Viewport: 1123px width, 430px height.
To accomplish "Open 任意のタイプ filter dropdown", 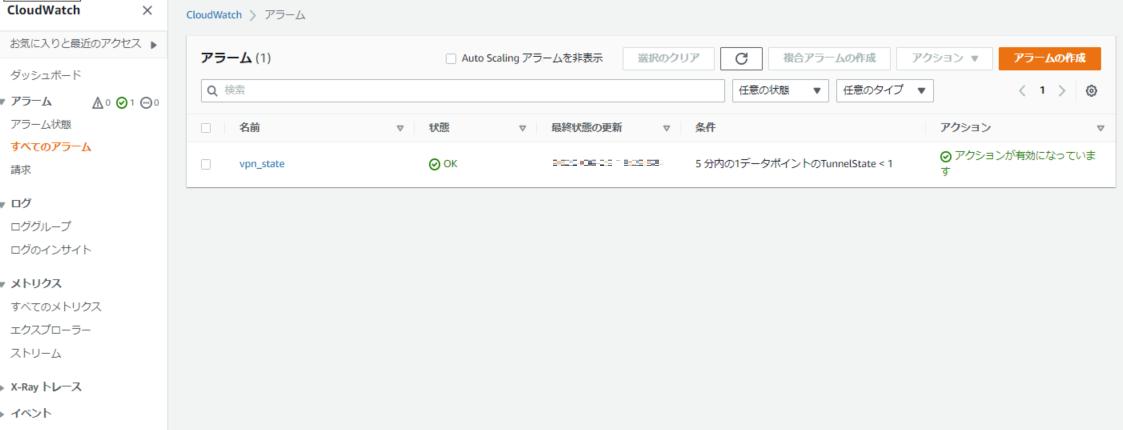I will 885,91.
